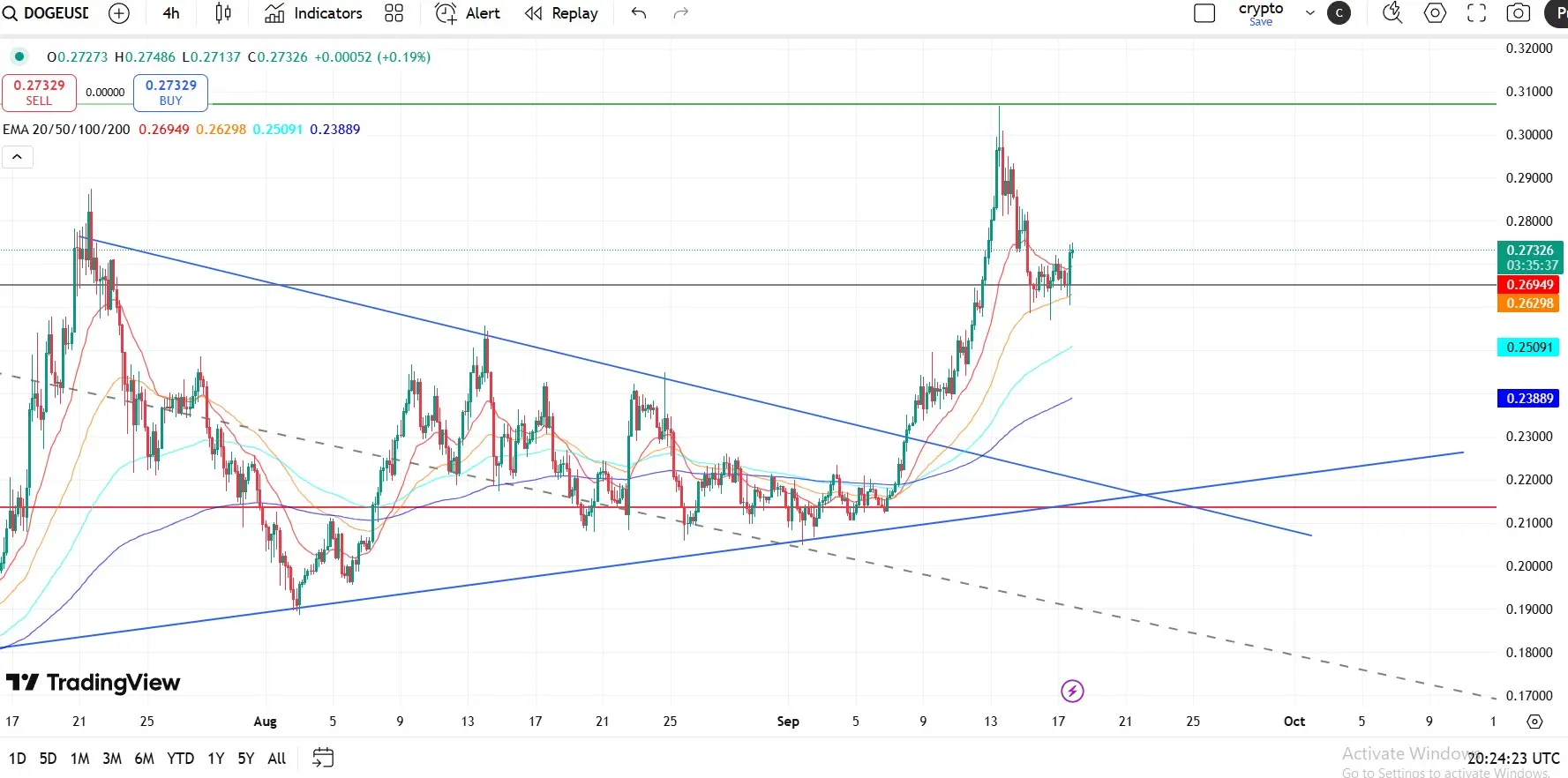Screen dimensions: 1568x778
Task: Open symbol search for DOGEUSD
Action: click(x=46, y=13)
